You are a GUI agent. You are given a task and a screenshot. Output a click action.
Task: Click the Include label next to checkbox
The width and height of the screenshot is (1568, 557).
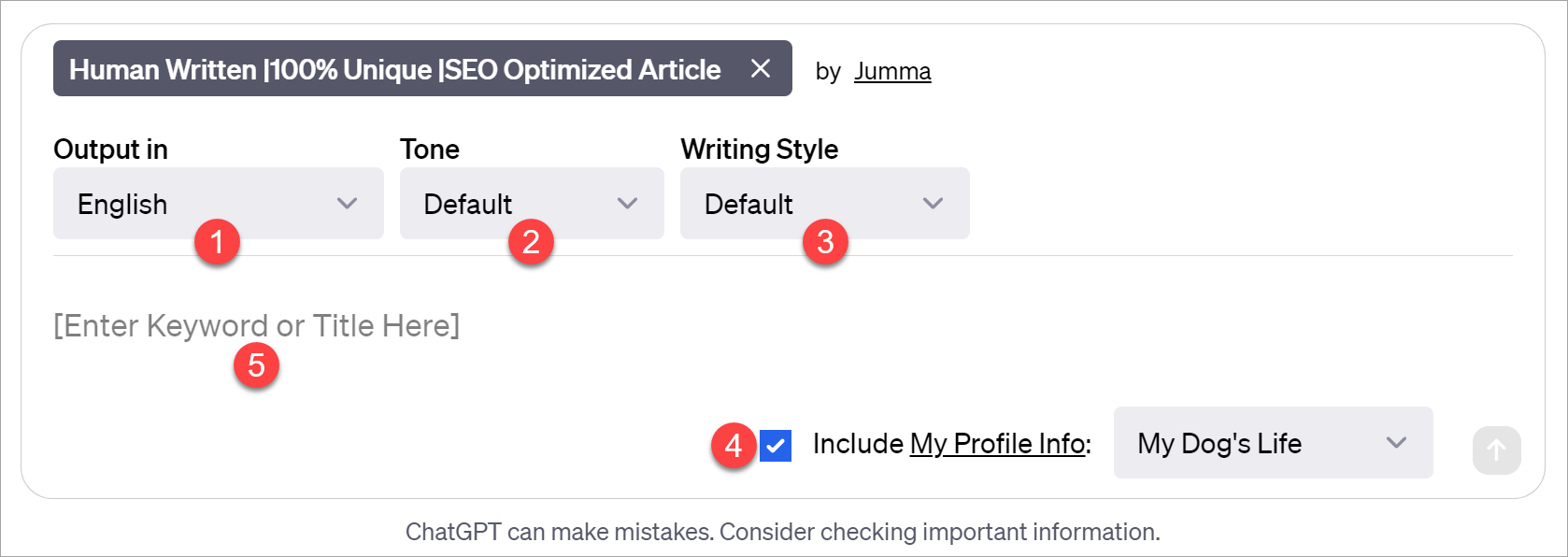(858, 444)
